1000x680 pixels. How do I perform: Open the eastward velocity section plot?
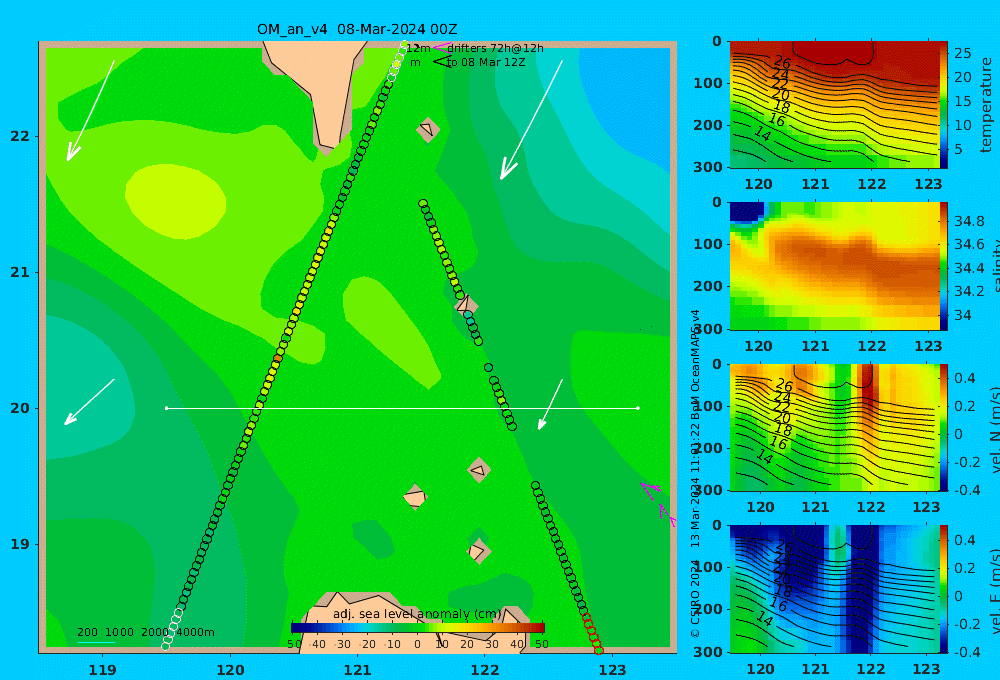click(835, 589)
